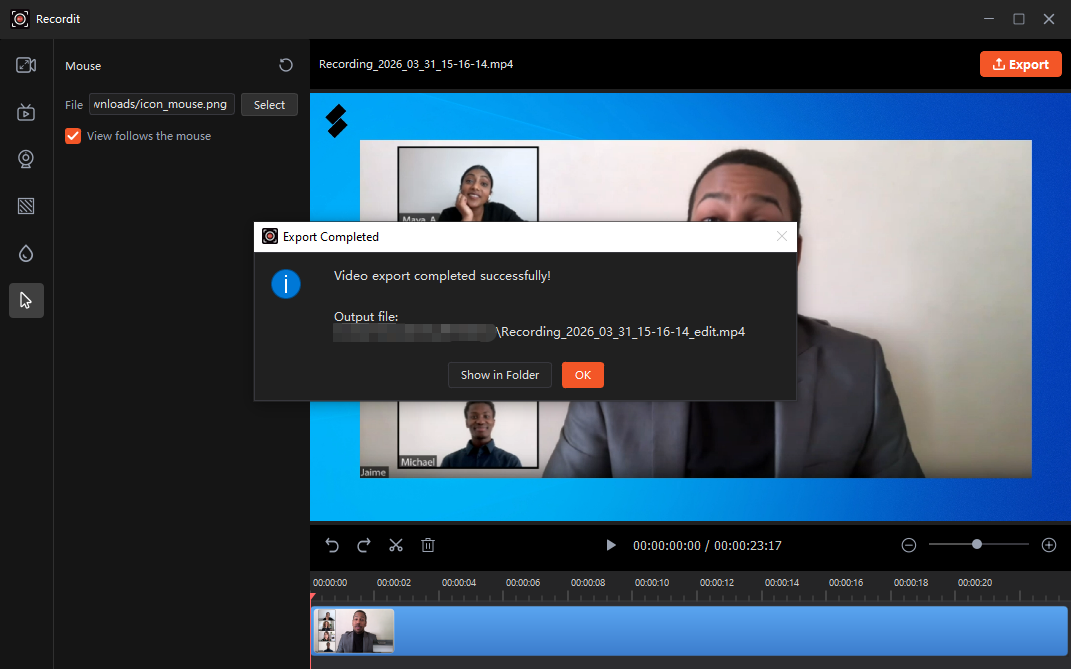Open the water drop watermark icon
The image size is (1071, 669).
(x=26, y=253)
